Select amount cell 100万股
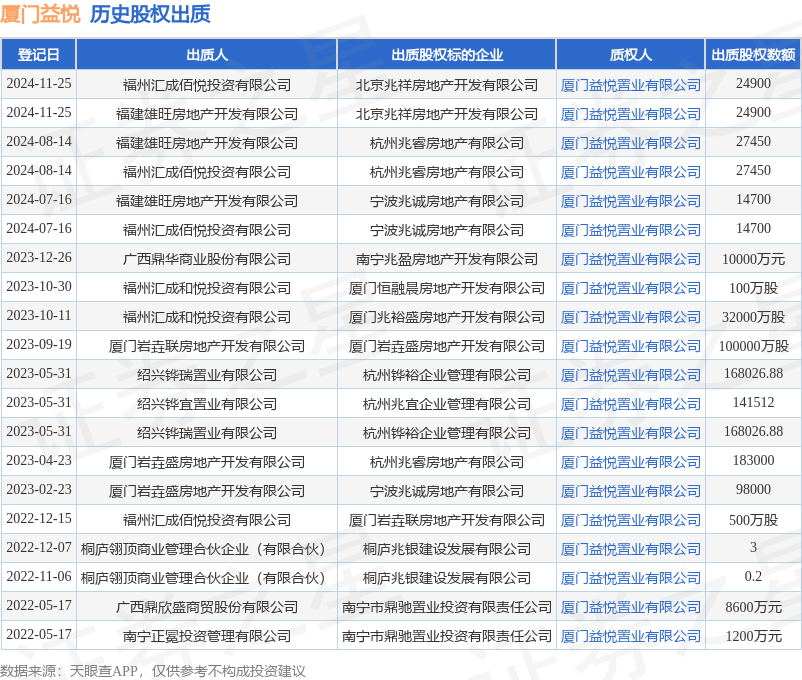The height and width of the screenshot is (680, 802). (753, 289)
